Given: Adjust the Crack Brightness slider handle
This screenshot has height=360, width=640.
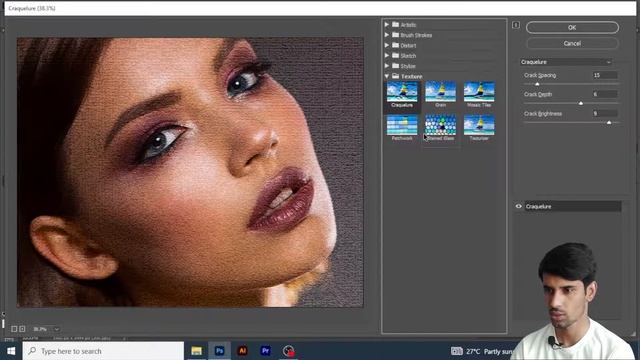Looking at the screenshot, I should [x=609, y=122].
